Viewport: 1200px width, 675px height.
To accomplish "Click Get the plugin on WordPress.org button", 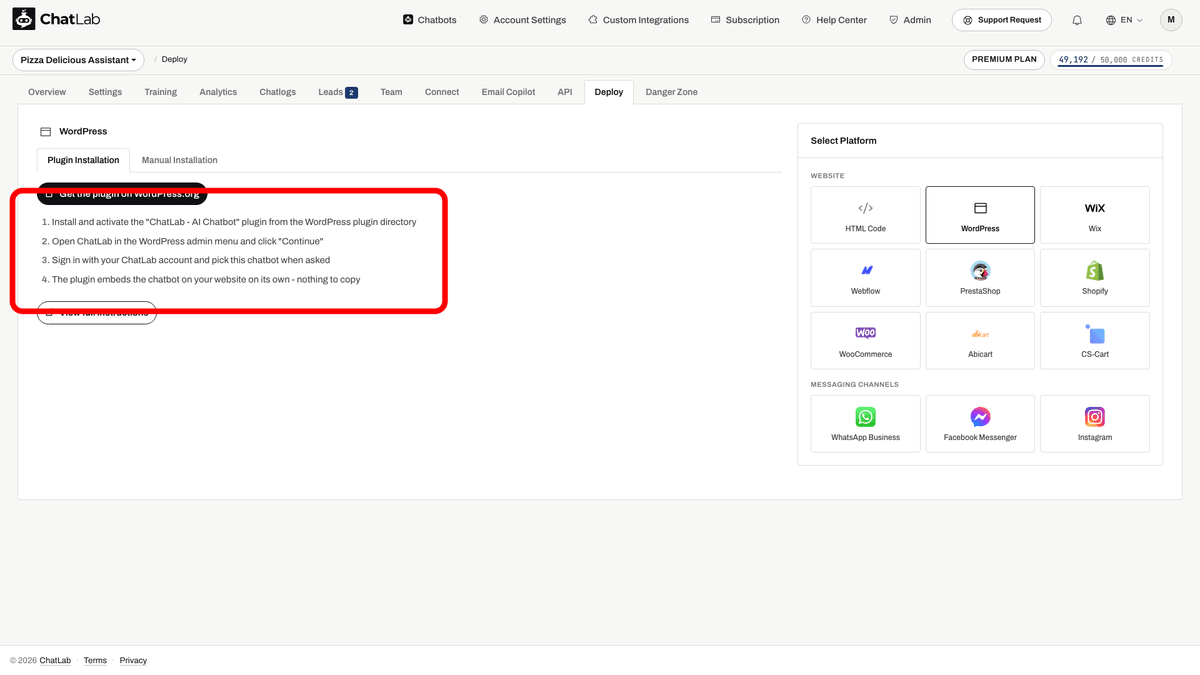I will coord(122,193).
